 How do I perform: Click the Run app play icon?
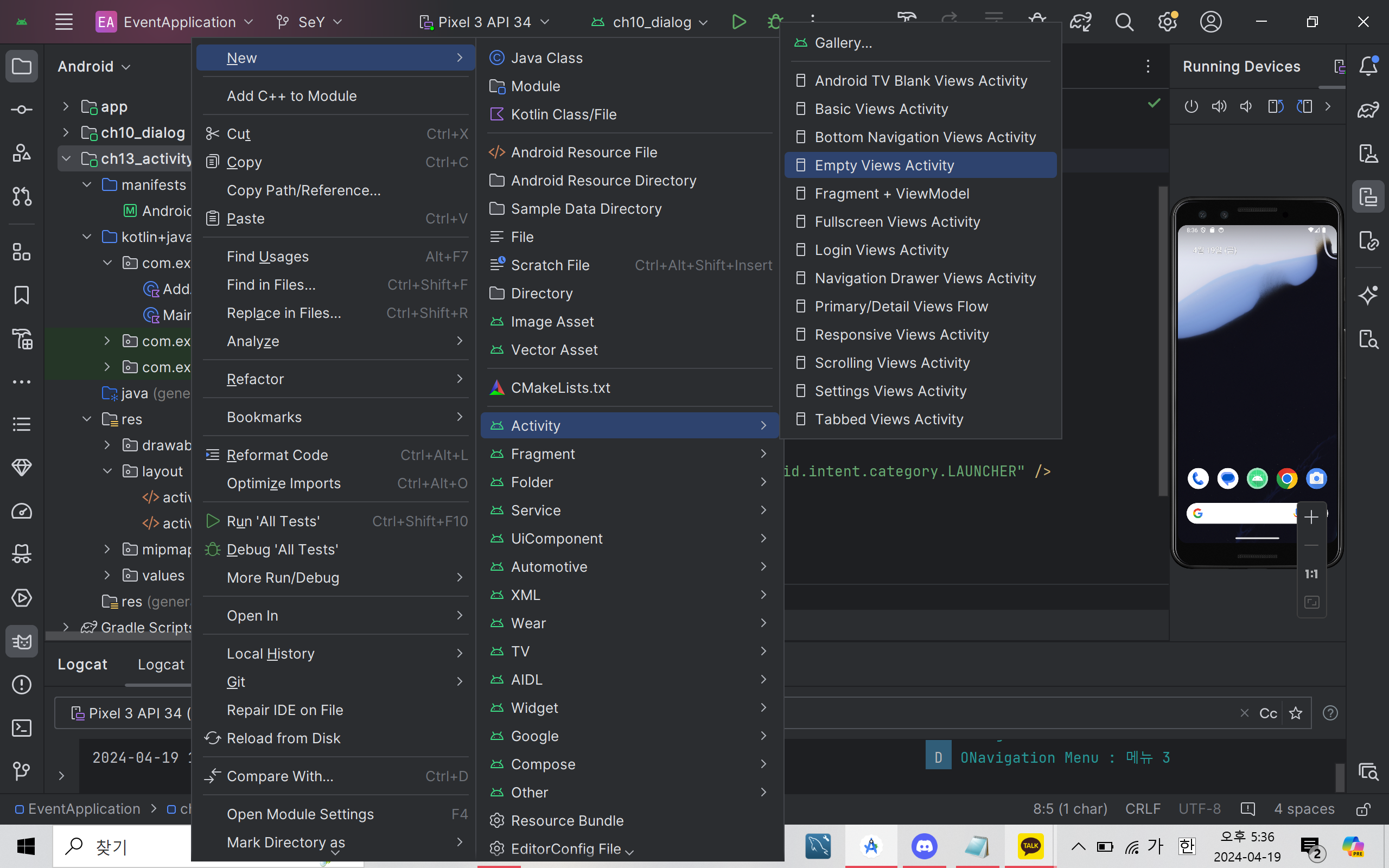tap(738, 22)
